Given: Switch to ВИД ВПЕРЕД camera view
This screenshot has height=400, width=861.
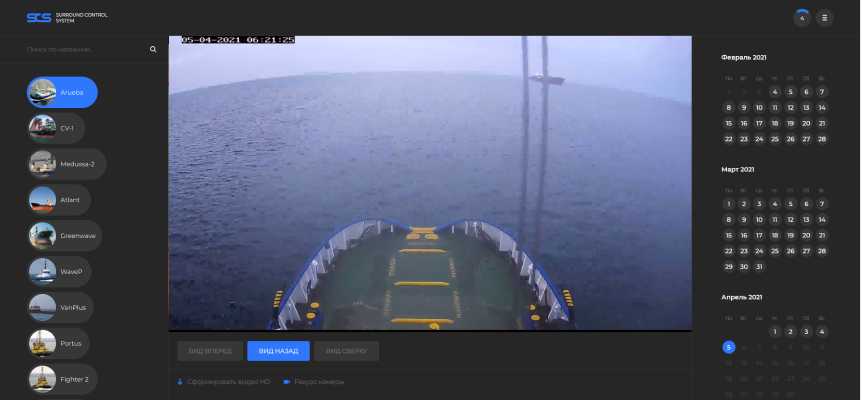Looking at the screenshot, I should (x=210, y=351).
